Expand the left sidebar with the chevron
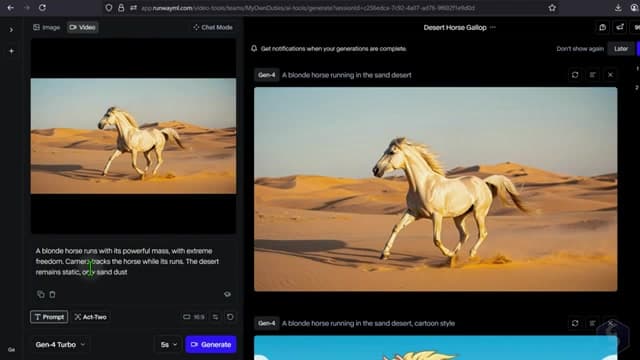Viewport: 640px width, 360px height. tap(11, 30)
